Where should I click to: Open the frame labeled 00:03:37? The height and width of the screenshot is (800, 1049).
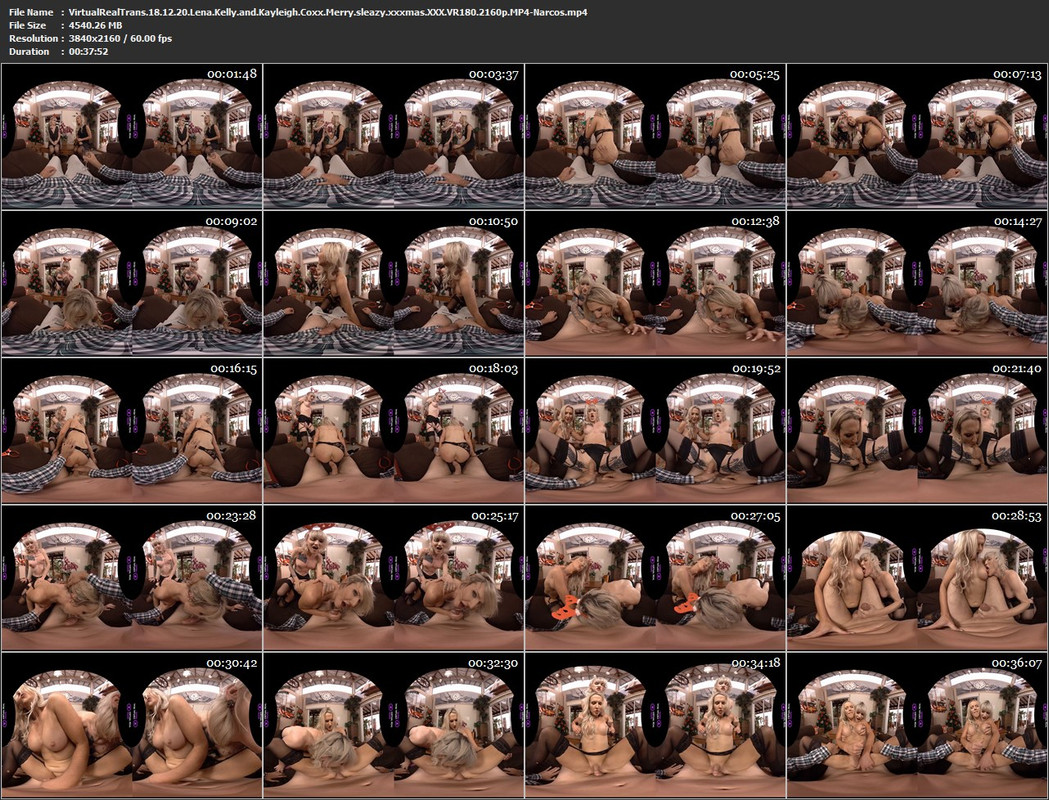pyautogui.click(x=394, y=136)
